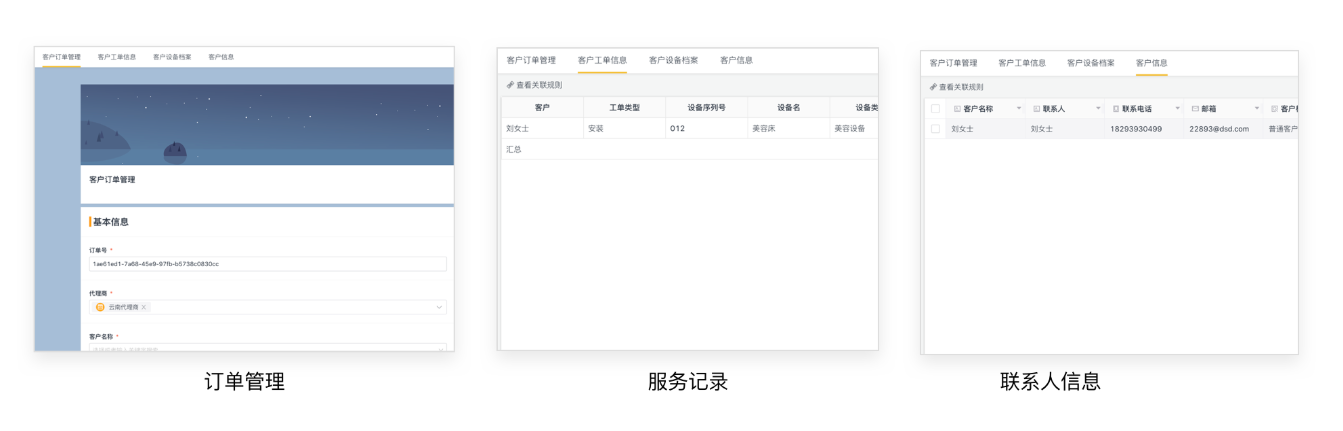Switch to 客户设备档案 tab in service record window
This screenshot has width=1343, height=431.
point(673,60)
